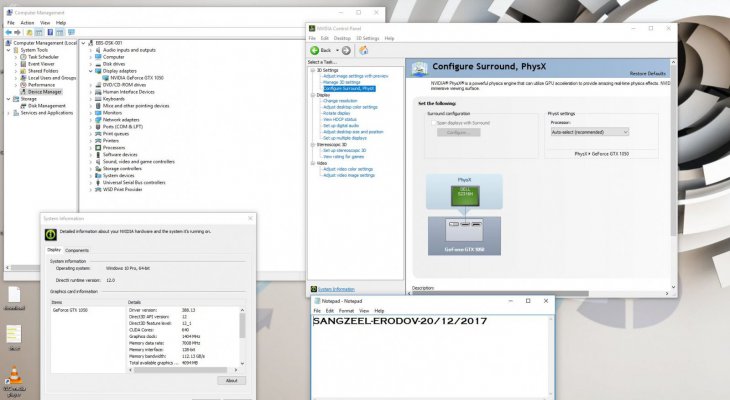The height and width of the screenshot is (400, 730).
Task: Click the Network adapters icon
Action: (x=98, y=120)
